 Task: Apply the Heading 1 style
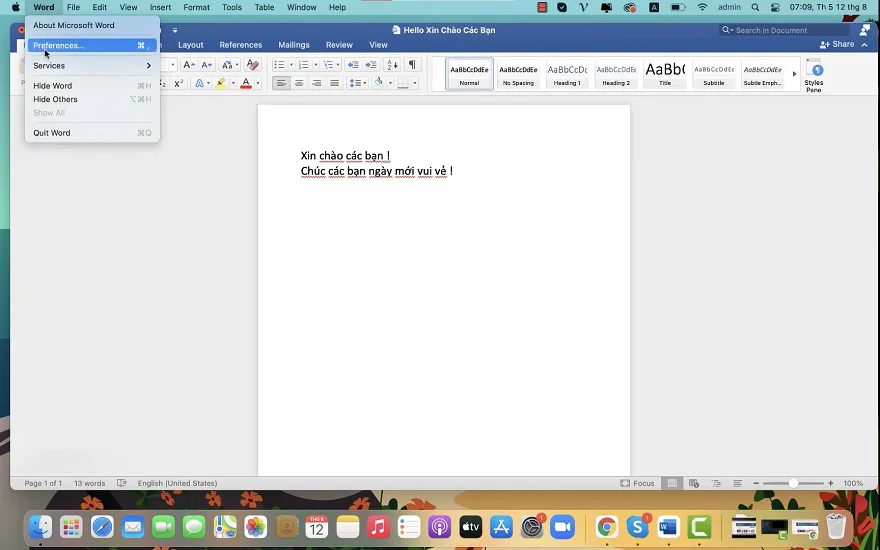567,74
